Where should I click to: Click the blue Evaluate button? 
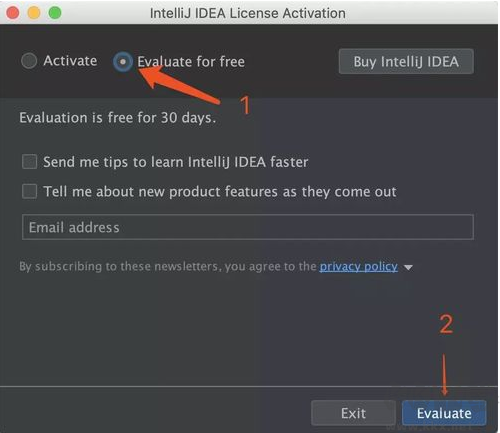[444, 413]
